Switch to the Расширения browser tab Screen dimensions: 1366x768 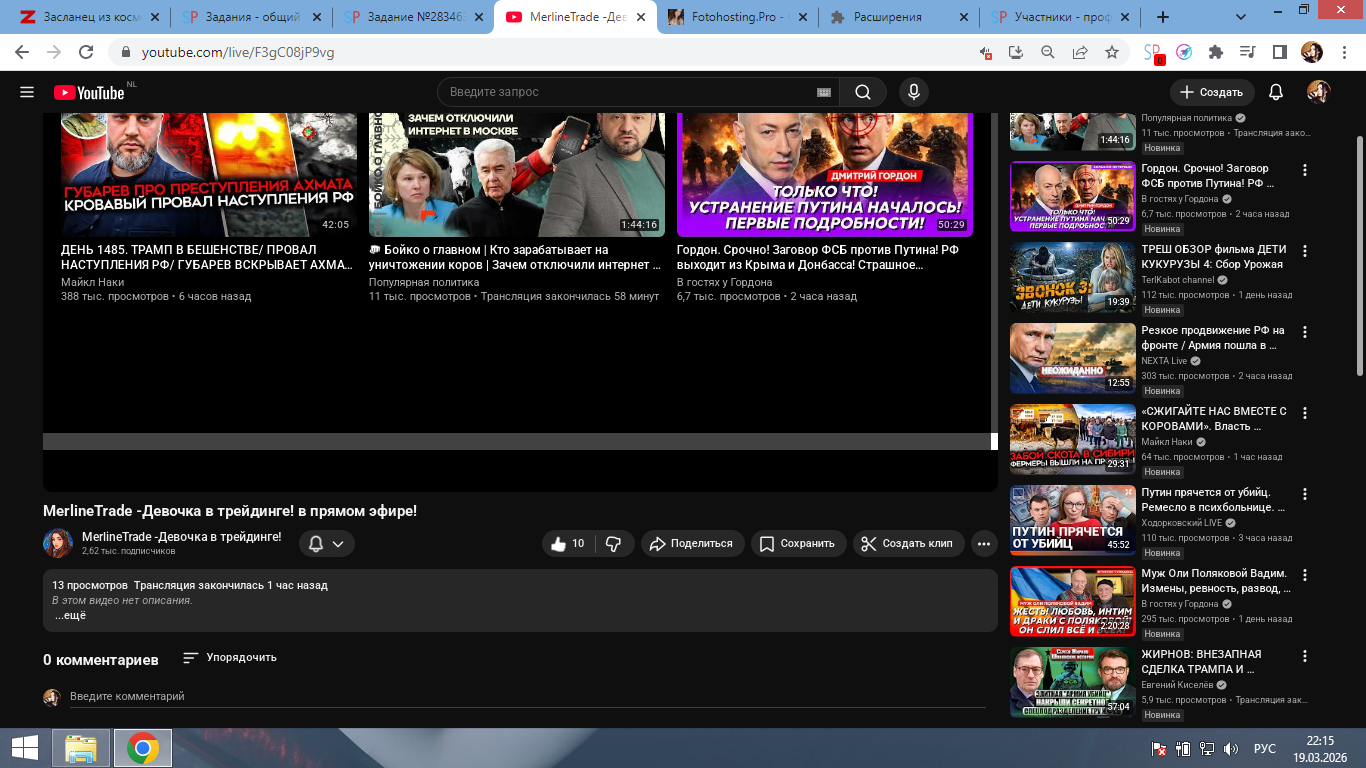tap(895, 17)
